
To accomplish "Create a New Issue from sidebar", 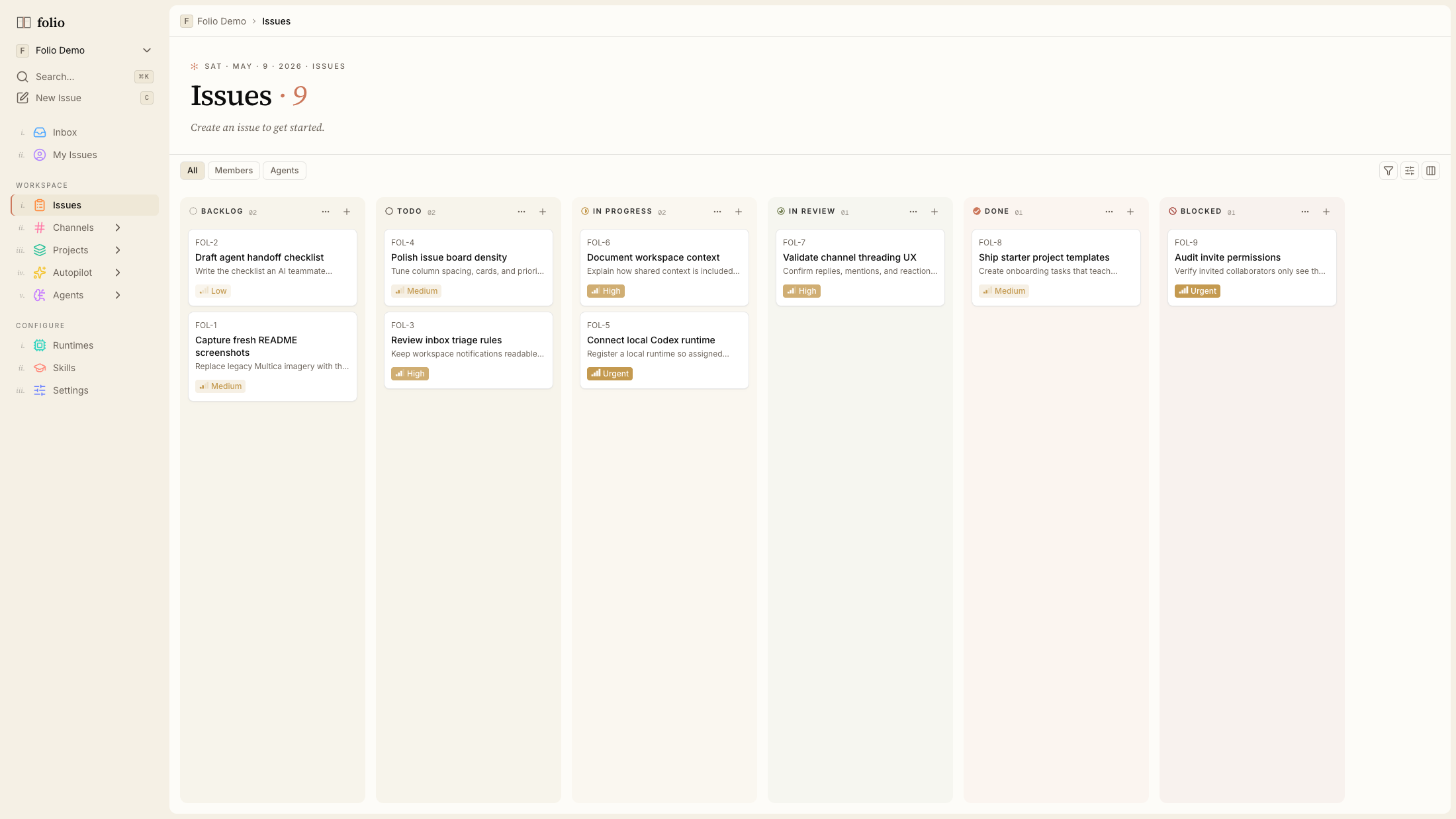I will click(85, 98).
